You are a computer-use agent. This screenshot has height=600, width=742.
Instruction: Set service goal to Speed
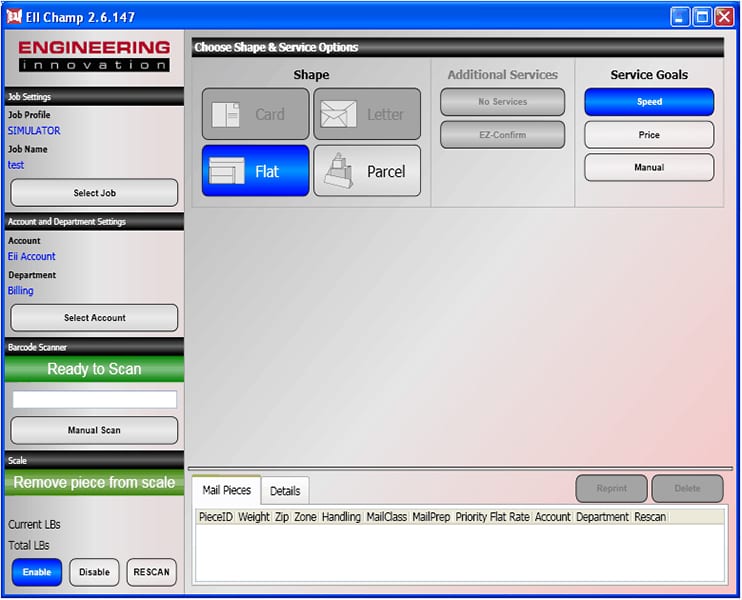coord(649,102)
